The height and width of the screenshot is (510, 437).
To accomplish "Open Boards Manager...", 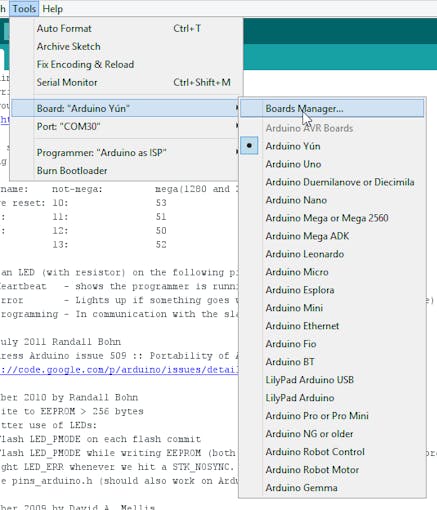I will point(332,109).
